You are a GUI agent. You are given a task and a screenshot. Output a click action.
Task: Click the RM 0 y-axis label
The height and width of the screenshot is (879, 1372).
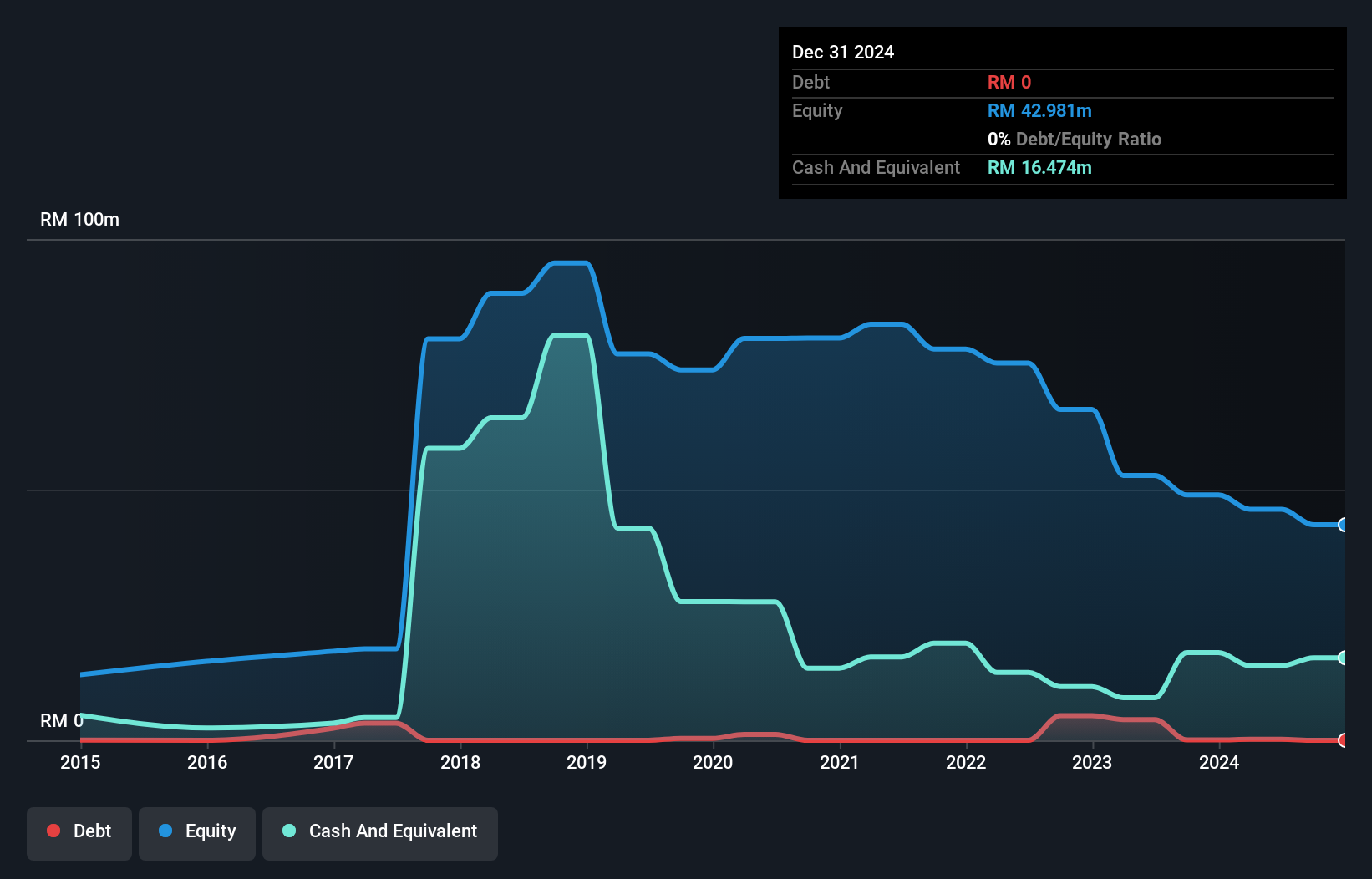point(62,720)
